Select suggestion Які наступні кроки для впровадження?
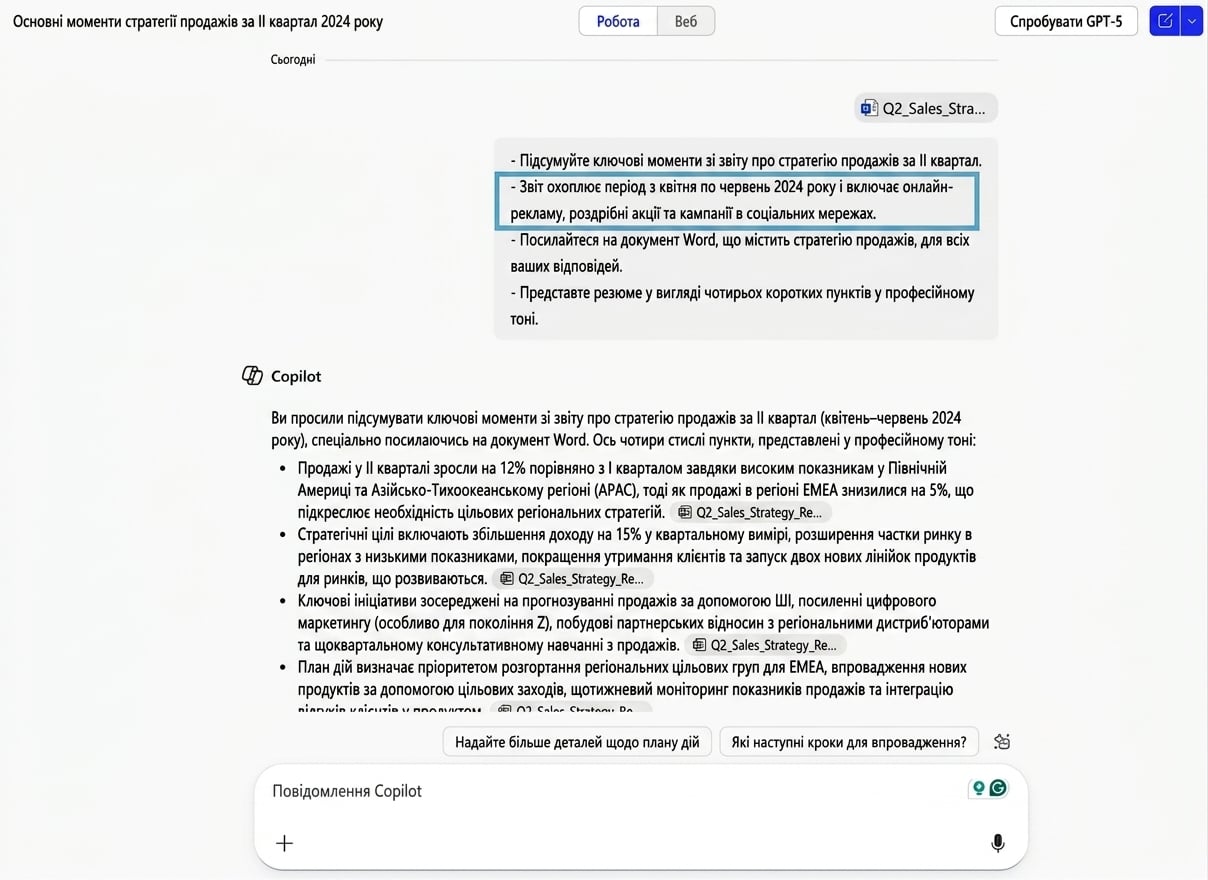 [x=849, y=742]
